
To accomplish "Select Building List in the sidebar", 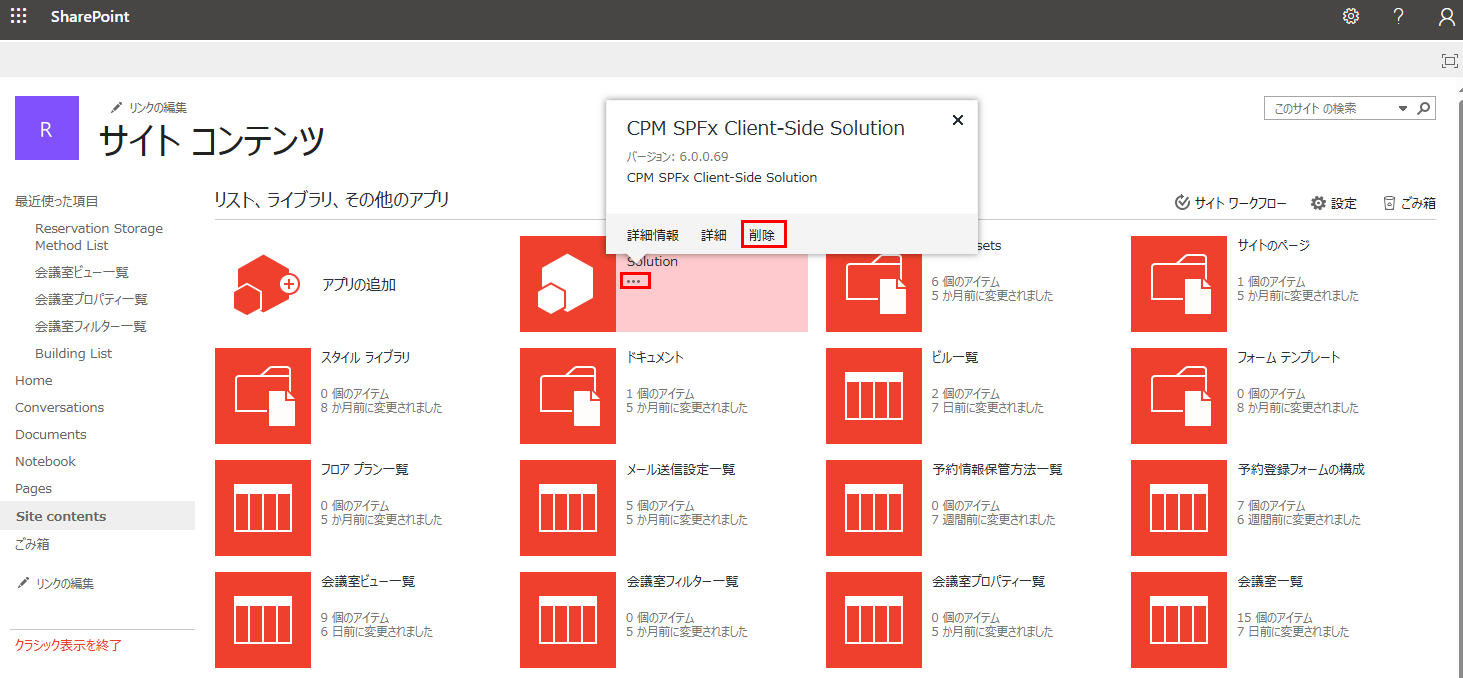I will click(74, 353).
